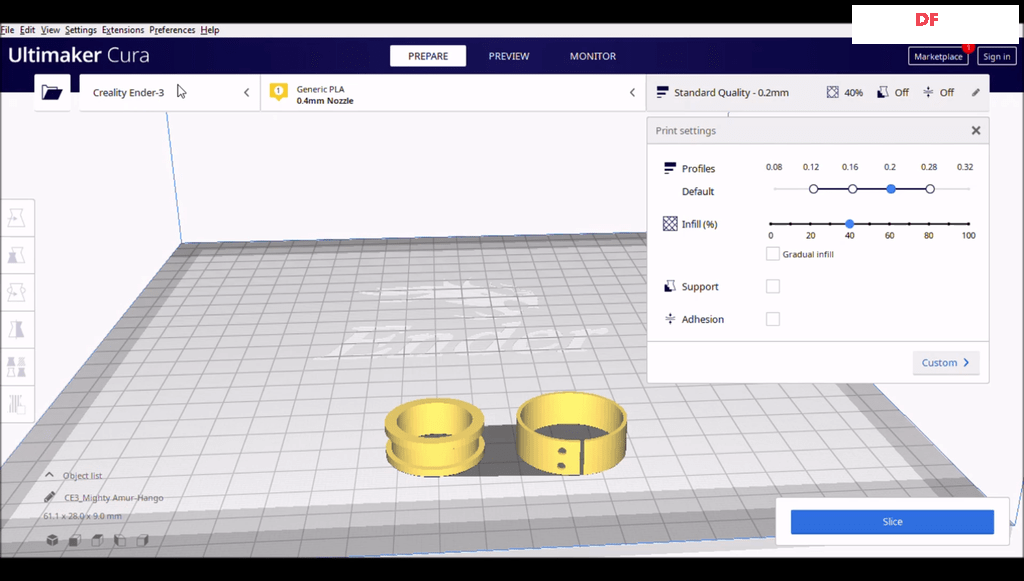Screen dimensions: 1024x581
Task: Select the Per Model Settings tool
Action: 16,367
